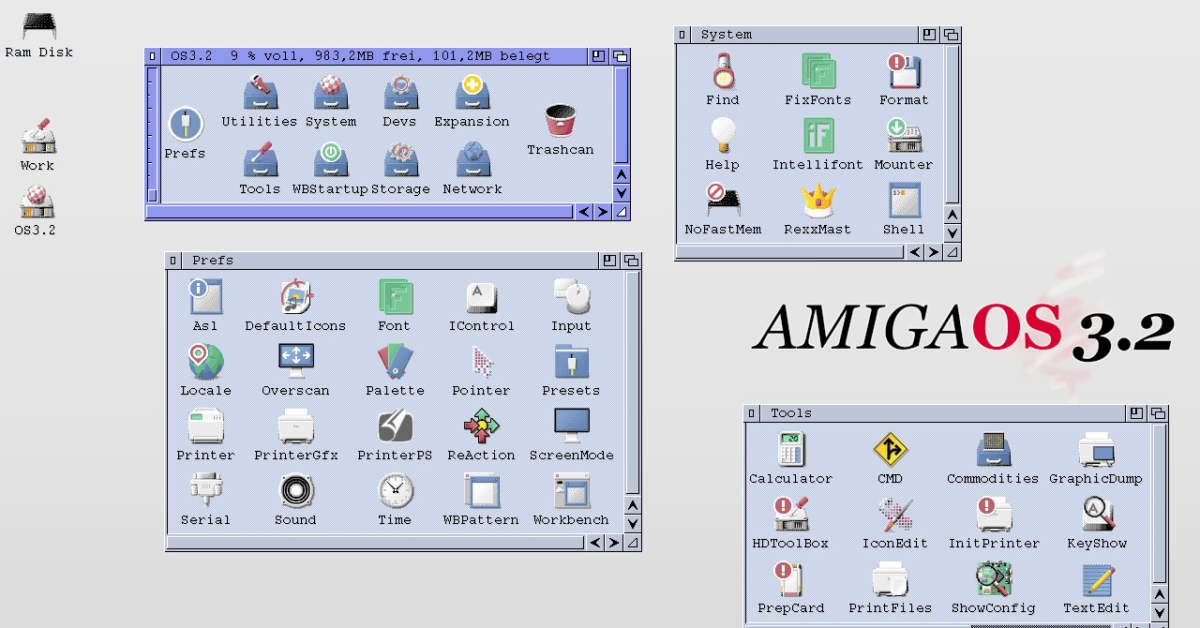Open the Expansion drawer icon
This screenshot has width=1200, height=628.
click(x=472, y=93)
